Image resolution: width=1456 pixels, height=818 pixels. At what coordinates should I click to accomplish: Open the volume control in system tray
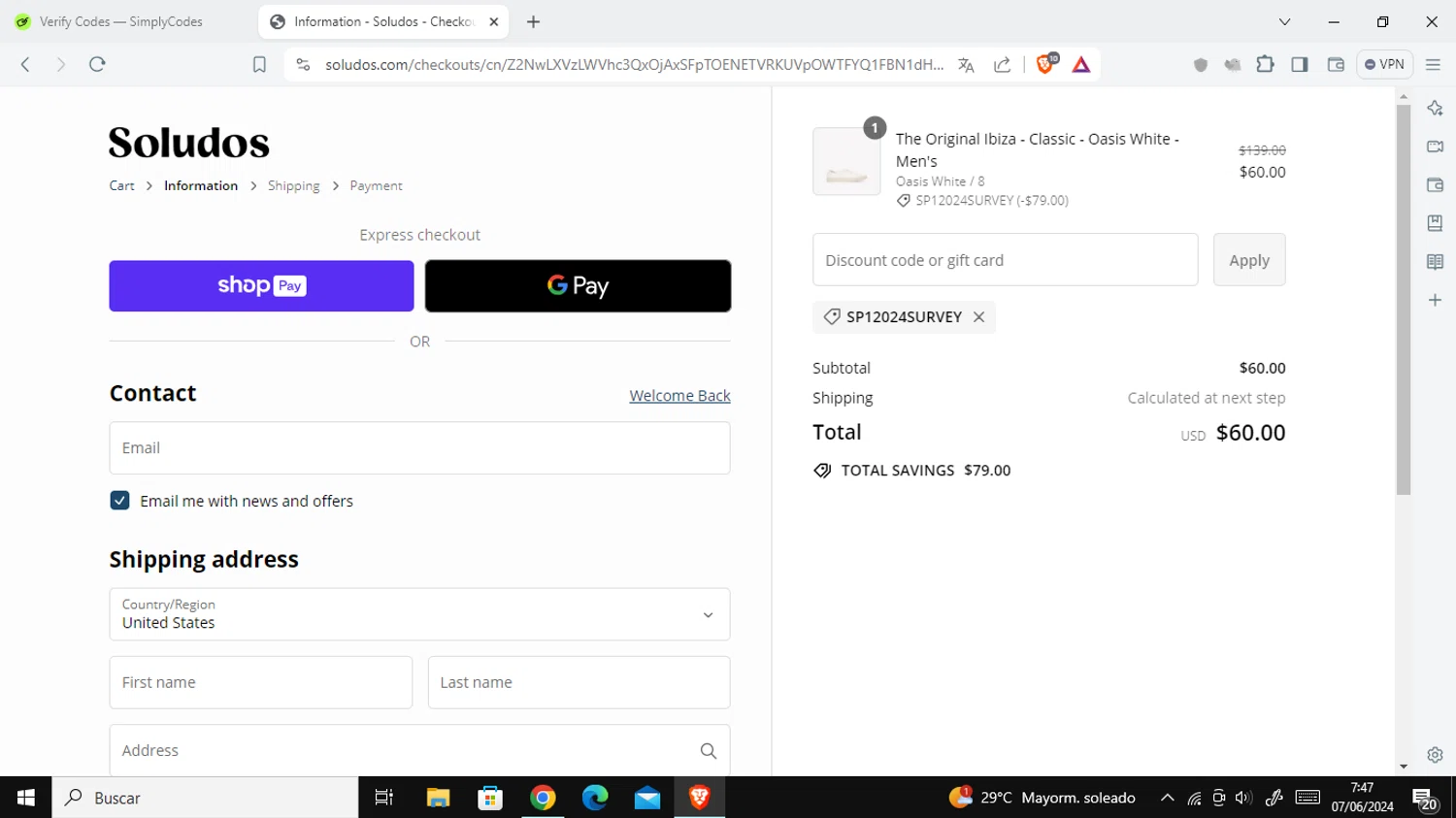(1243, 798)
